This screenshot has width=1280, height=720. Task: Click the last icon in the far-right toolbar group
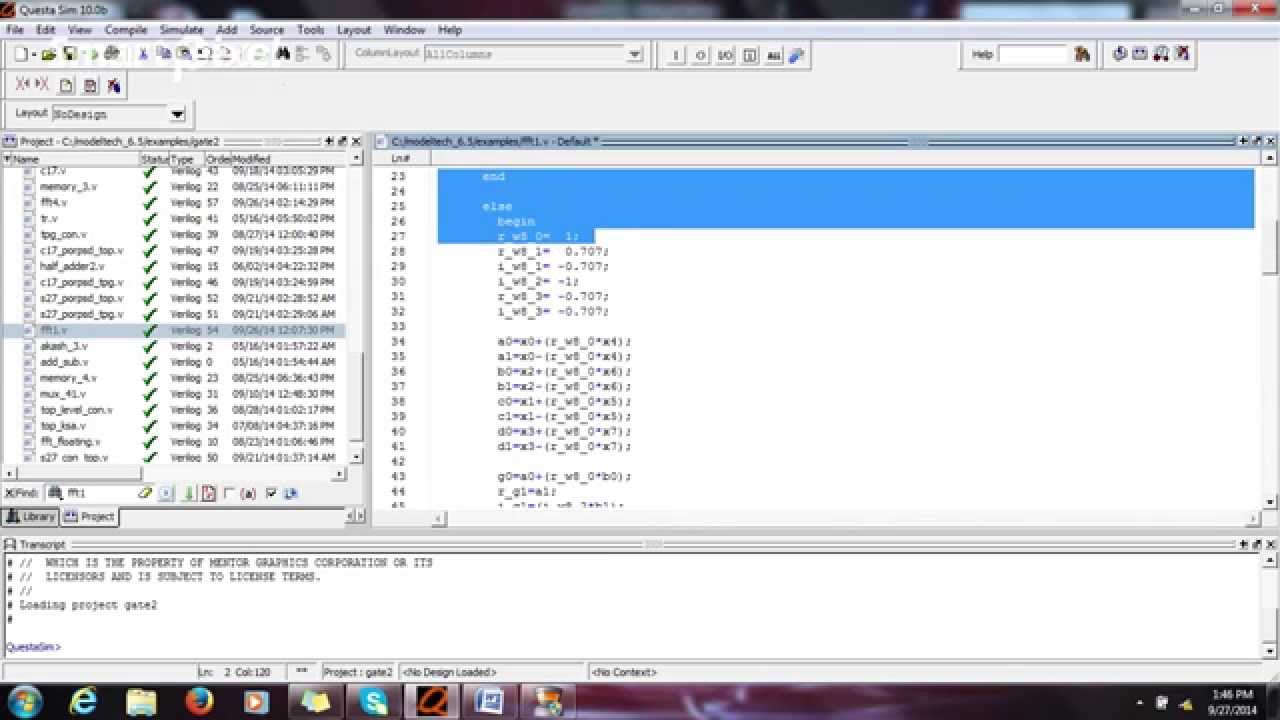1182,54
